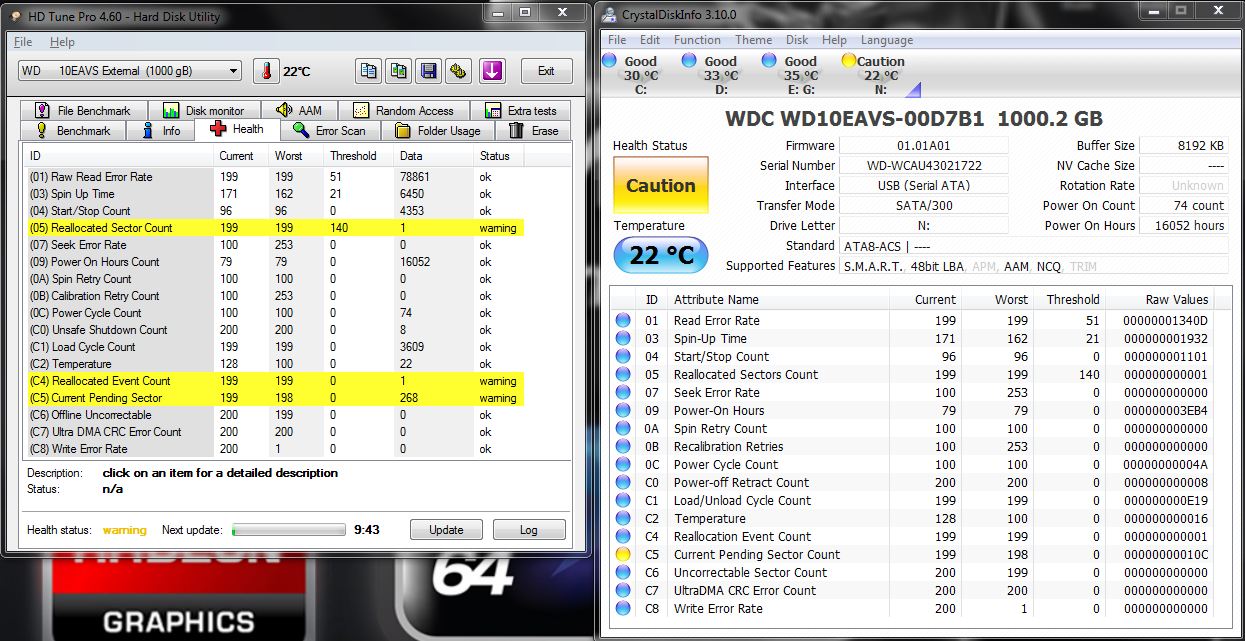Open the CrystalDiskInfo Theme menu
This screenshot has height=641, width=1245.
[753, 40]
